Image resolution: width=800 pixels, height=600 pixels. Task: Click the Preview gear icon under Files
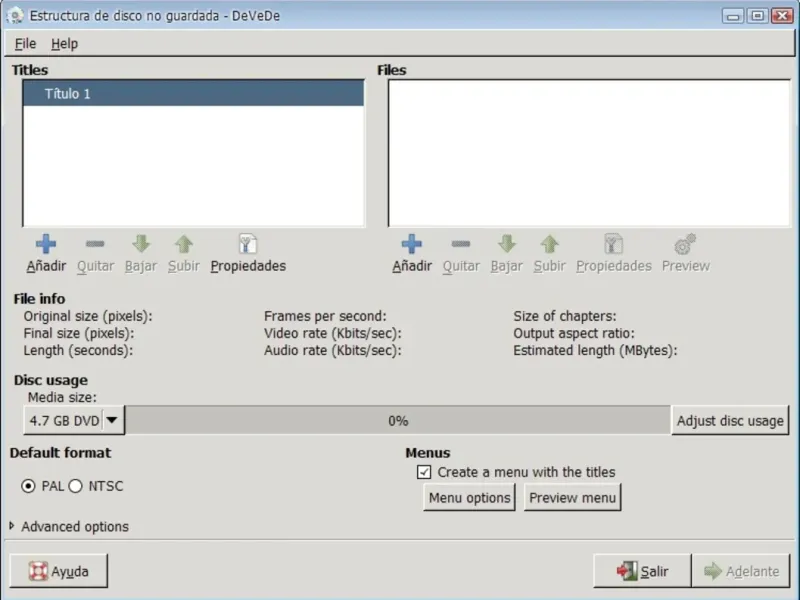(685, 244)
